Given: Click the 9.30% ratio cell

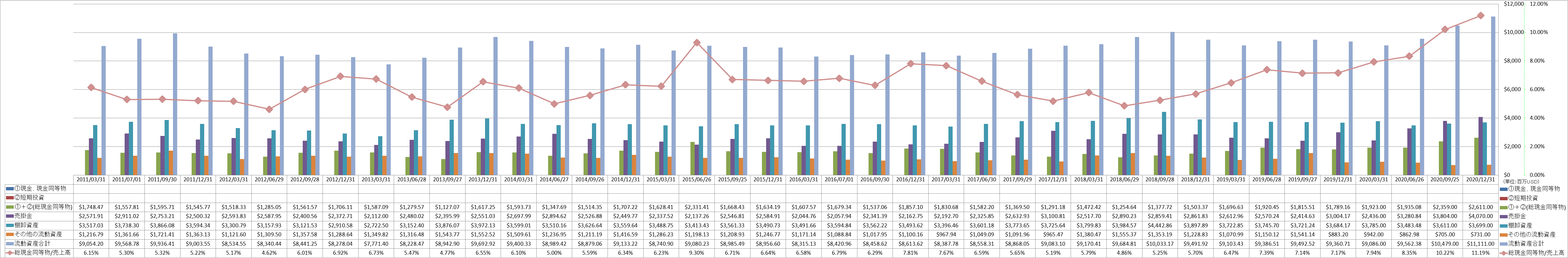Looking at the screenshot, I should coord(697,253).
